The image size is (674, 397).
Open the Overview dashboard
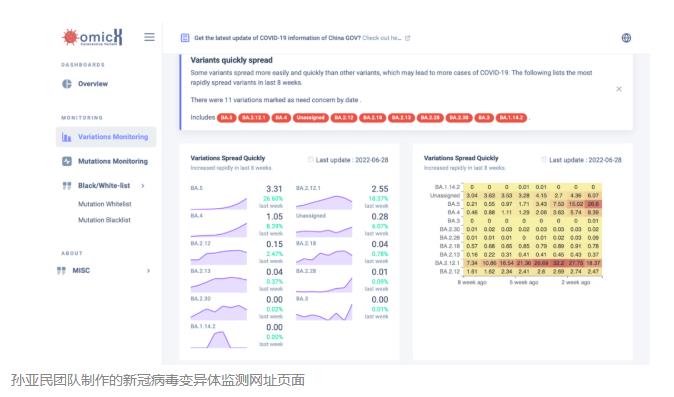93,84
